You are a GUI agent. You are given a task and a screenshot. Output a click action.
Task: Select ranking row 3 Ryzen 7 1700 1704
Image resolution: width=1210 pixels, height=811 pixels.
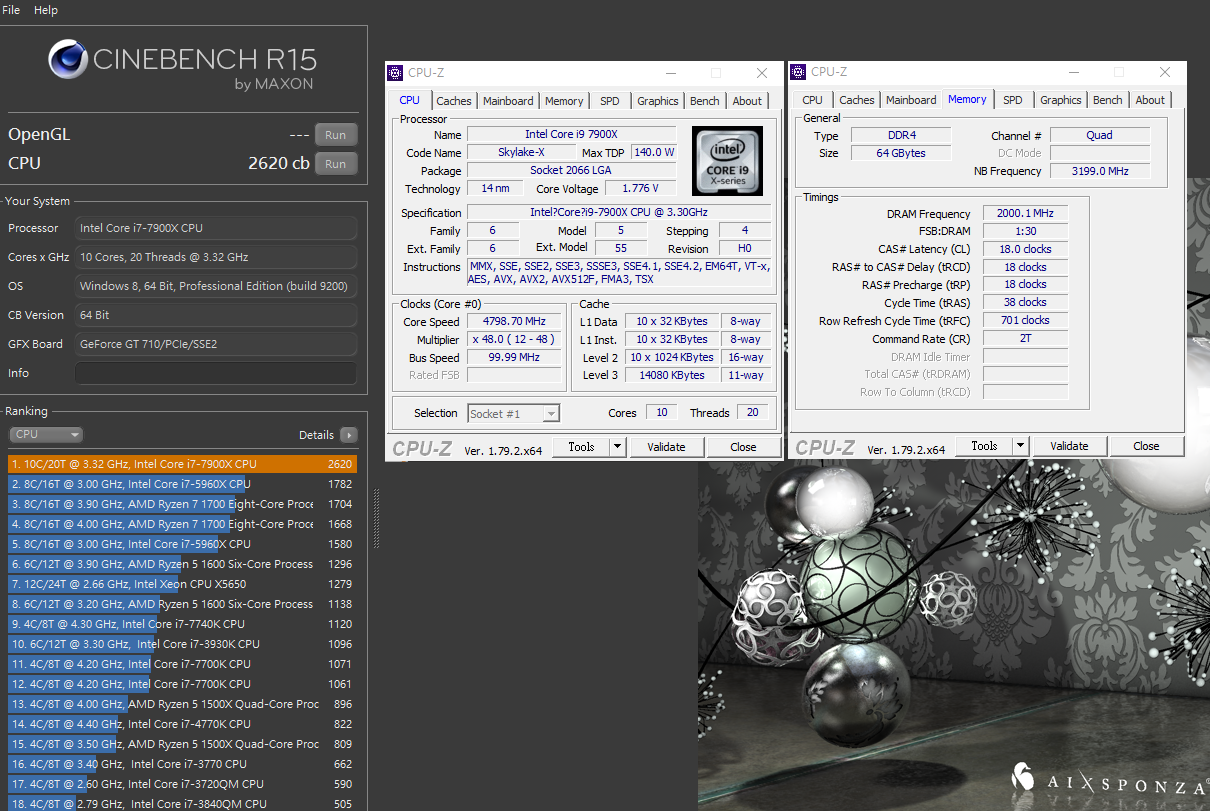pyautogui.click(x=183, y=504)
